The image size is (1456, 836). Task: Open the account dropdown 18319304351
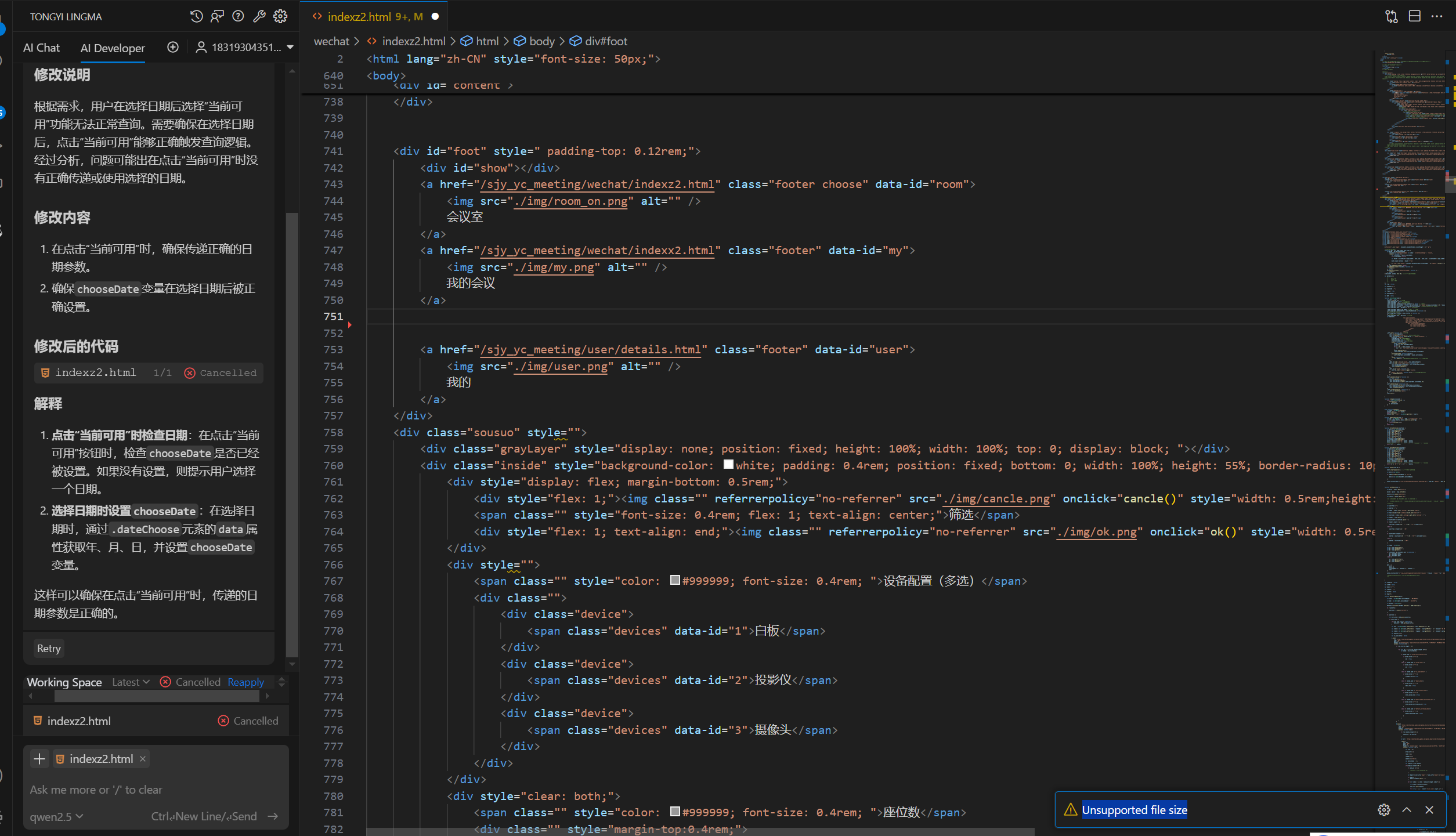(x=244, y=47)
